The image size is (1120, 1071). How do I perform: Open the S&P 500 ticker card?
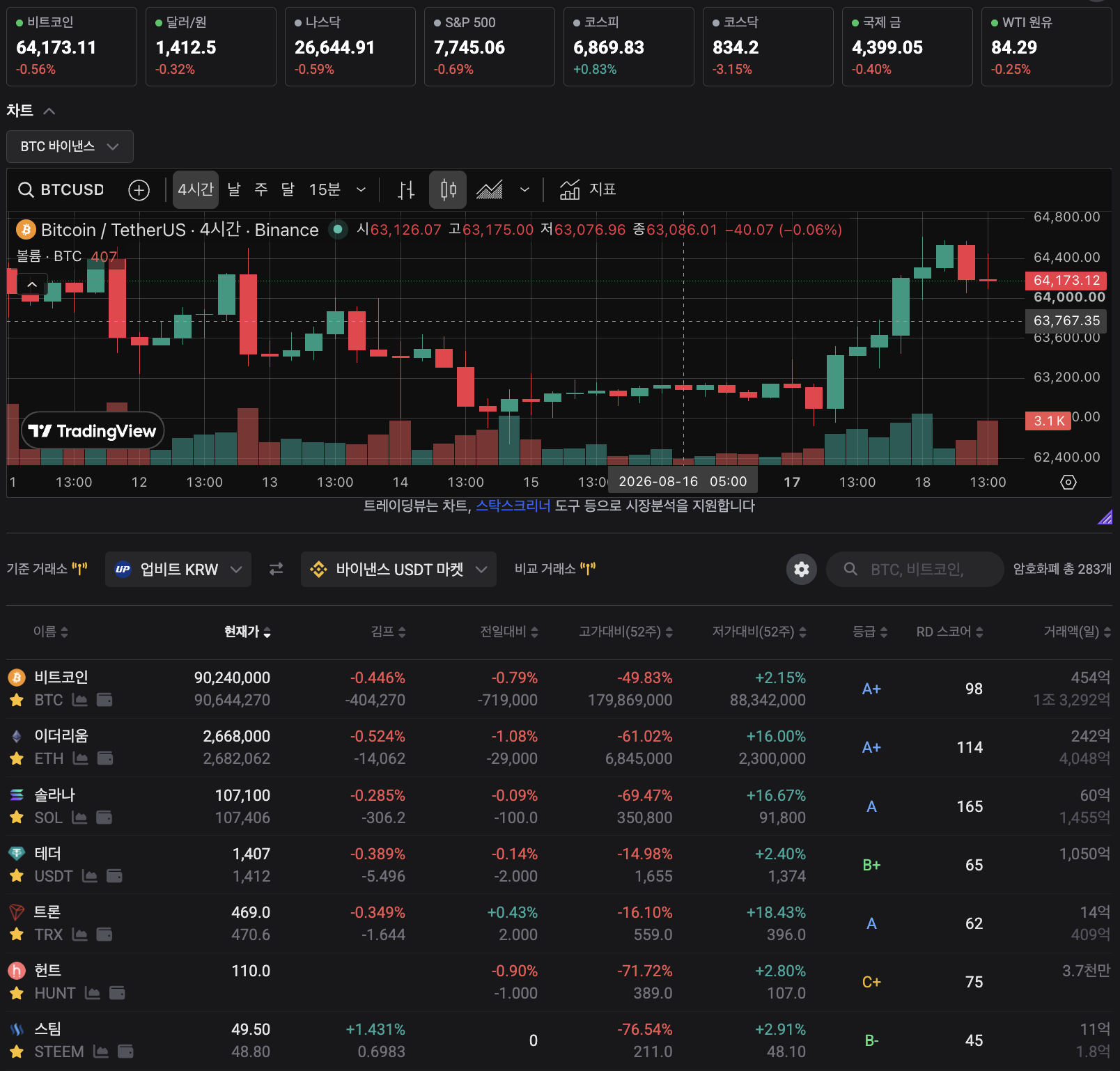click(490, 47)
